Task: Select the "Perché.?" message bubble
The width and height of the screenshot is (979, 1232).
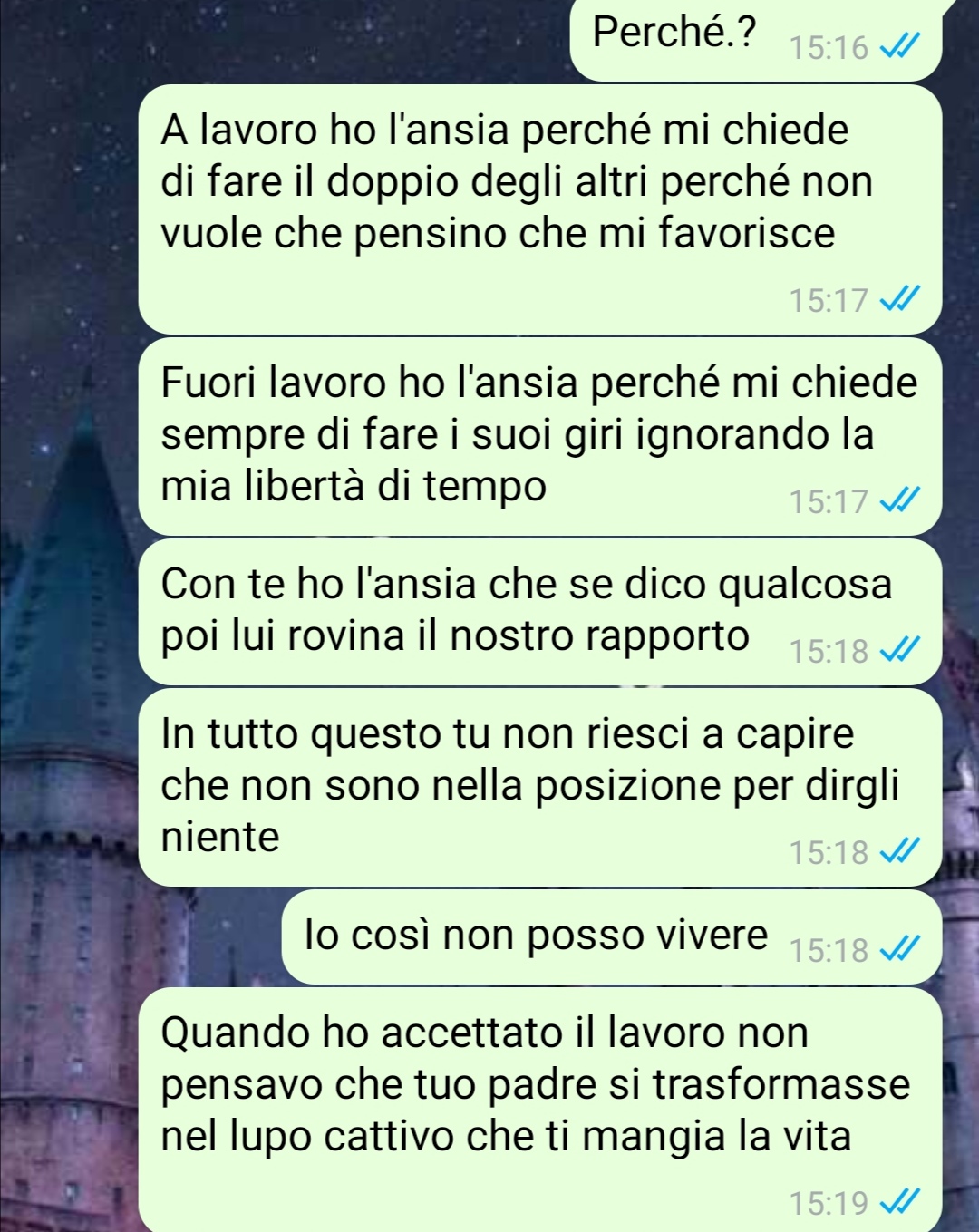Action: tap(756, 40)
